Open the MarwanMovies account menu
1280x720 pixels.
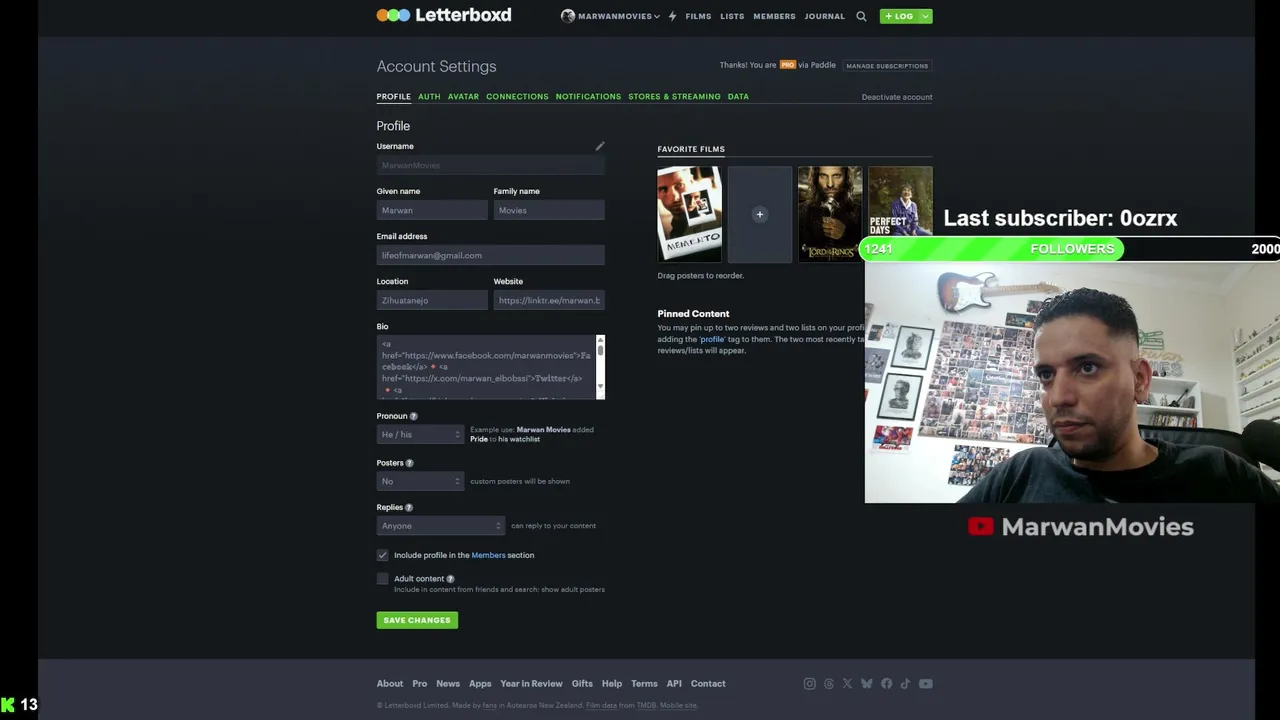610,16
